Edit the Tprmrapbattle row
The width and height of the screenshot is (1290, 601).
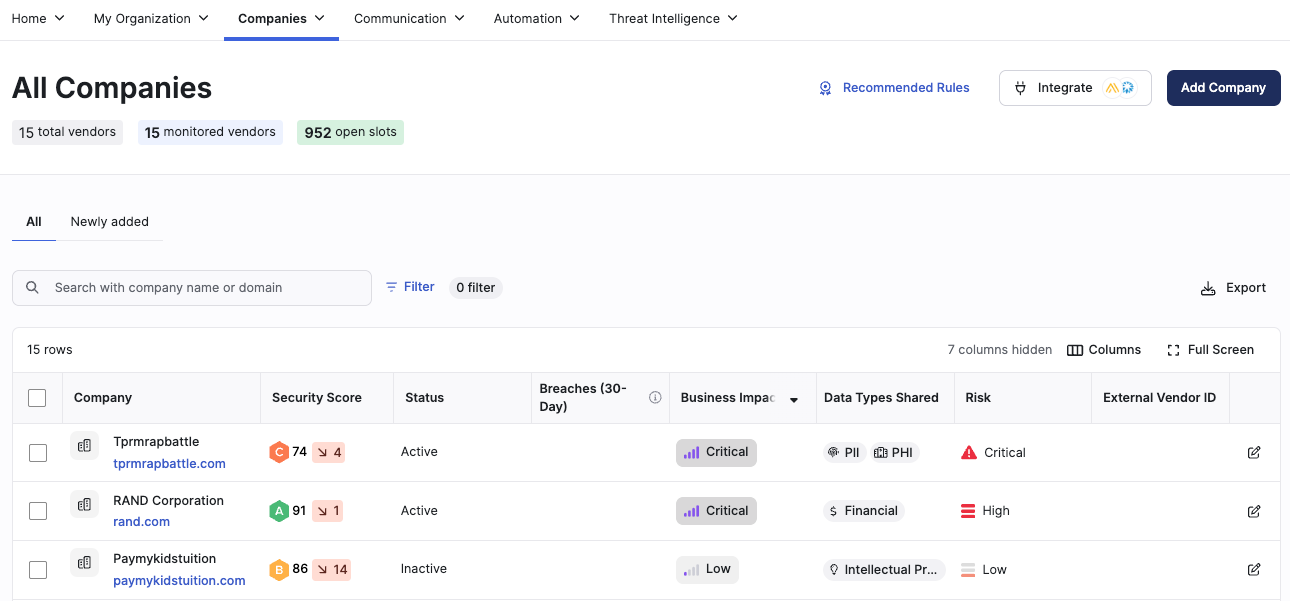click(x=1254, y=453)
